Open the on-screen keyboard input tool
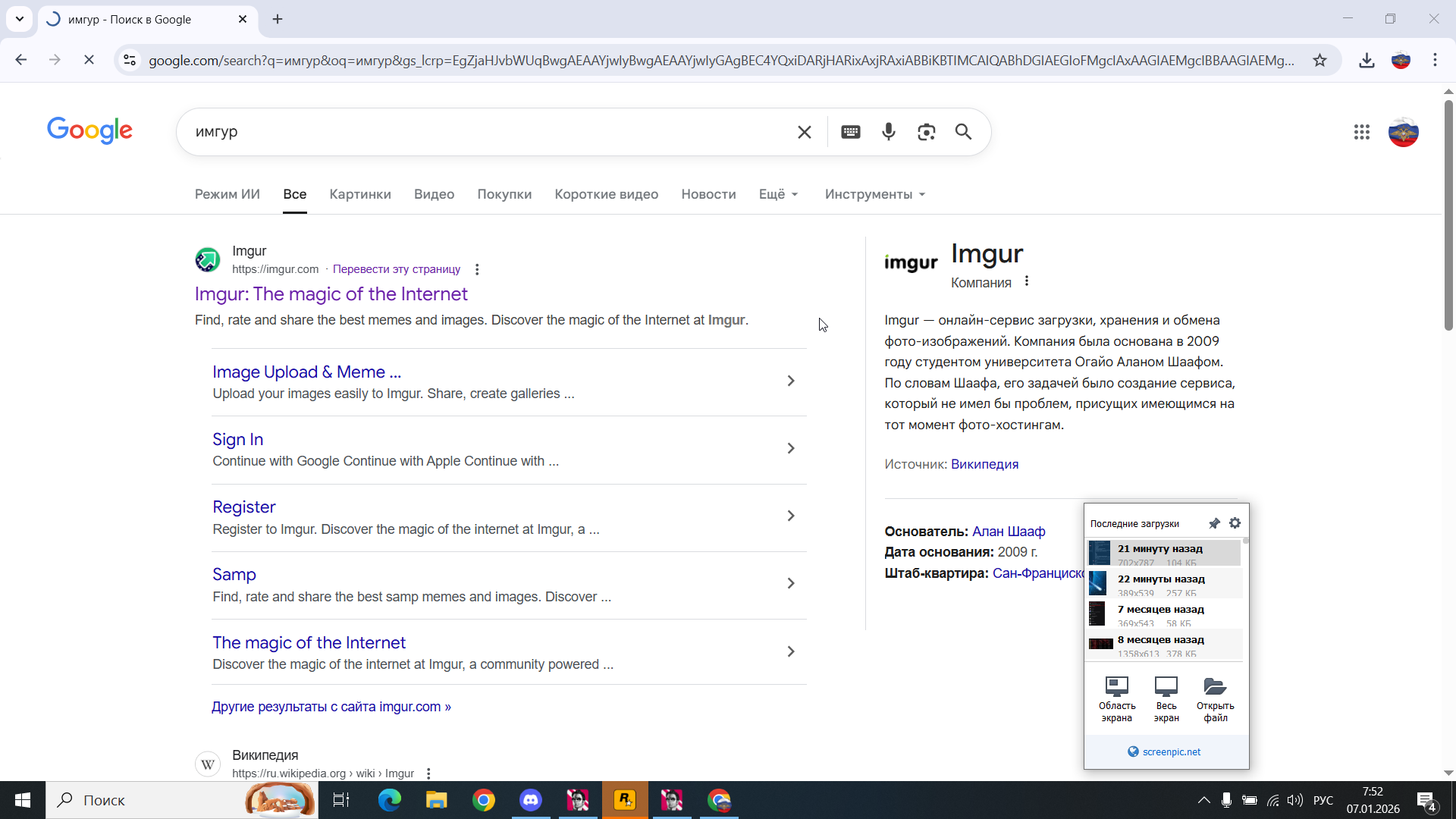1456x819 pixels. coord(850,132)
